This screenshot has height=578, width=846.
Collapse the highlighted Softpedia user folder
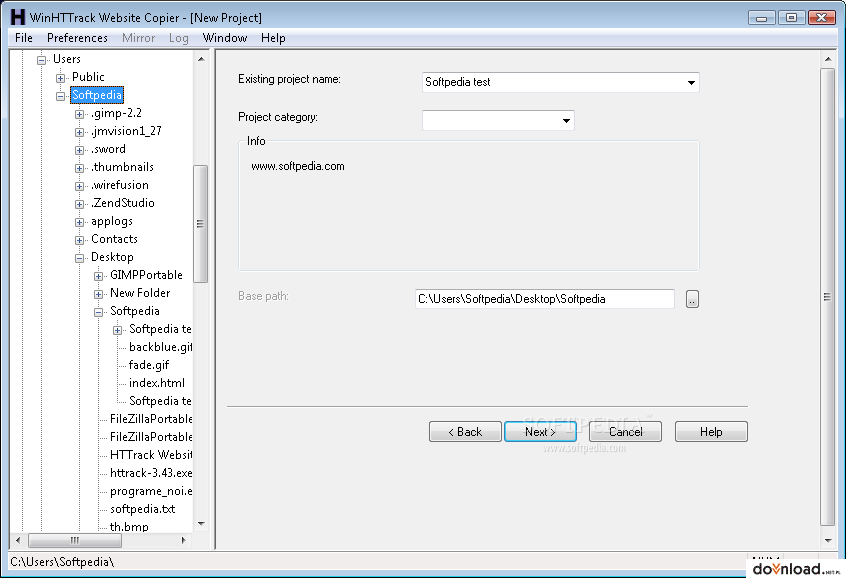(x=60, y=96)
